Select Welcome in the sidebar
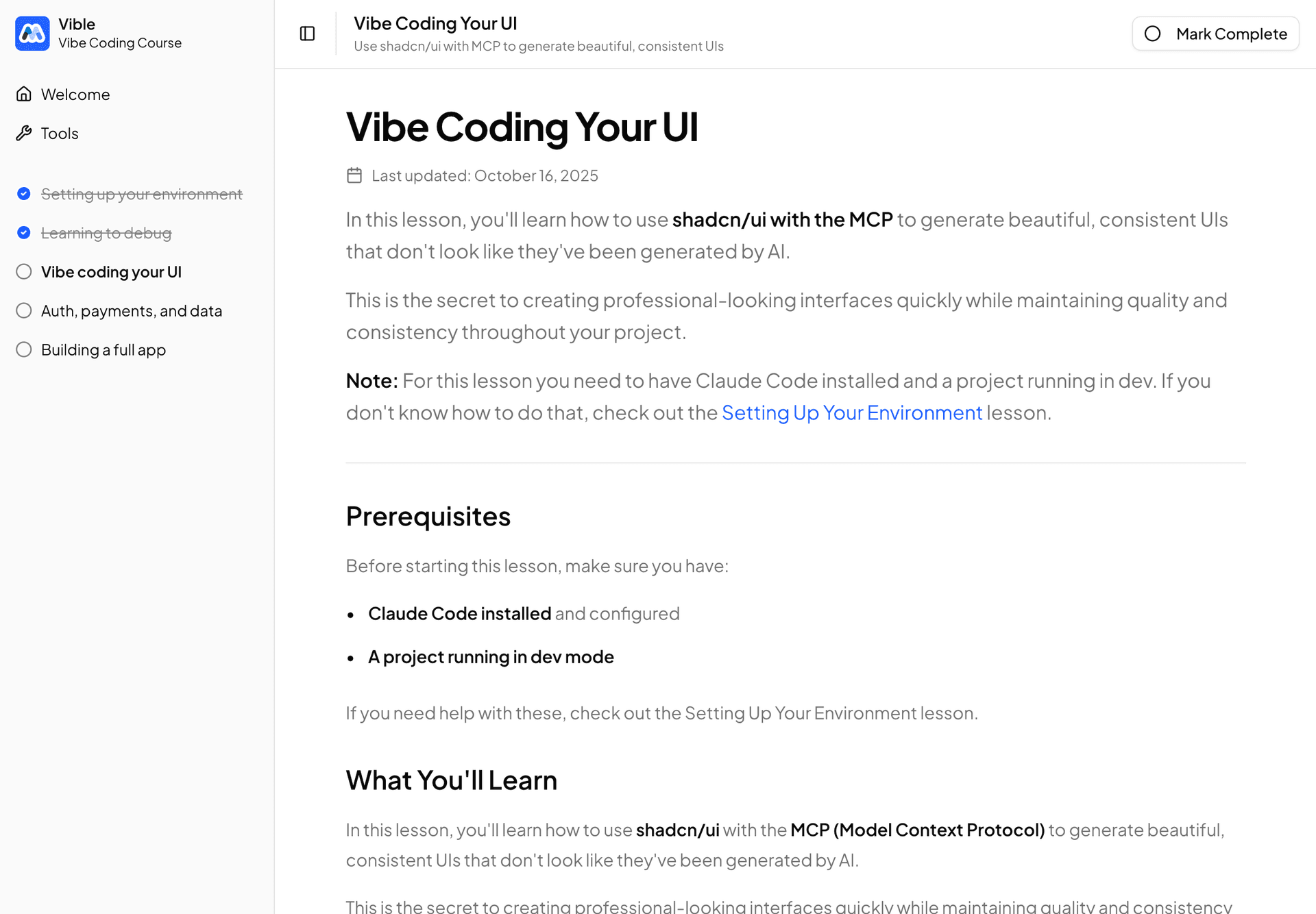The width and height of the screenshot is (1316, 914). [75, 94]
